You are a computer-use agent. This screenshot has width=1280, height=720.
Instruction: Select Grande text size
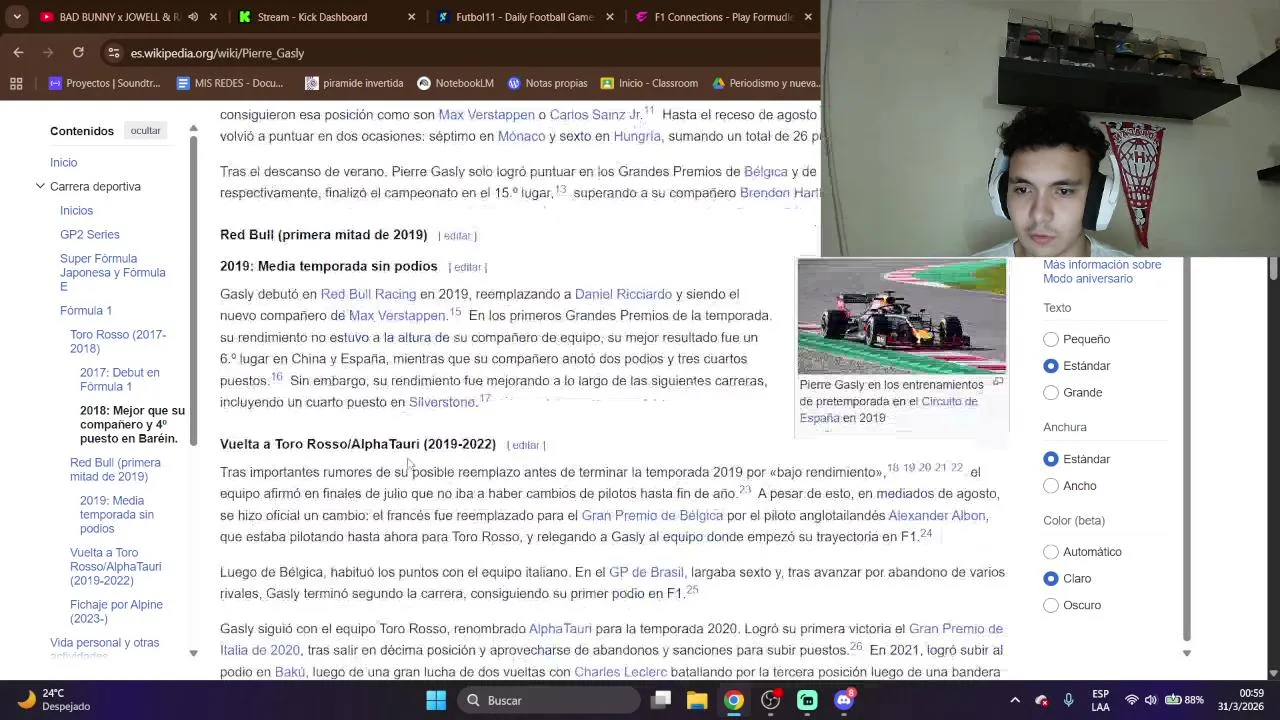1051,393
